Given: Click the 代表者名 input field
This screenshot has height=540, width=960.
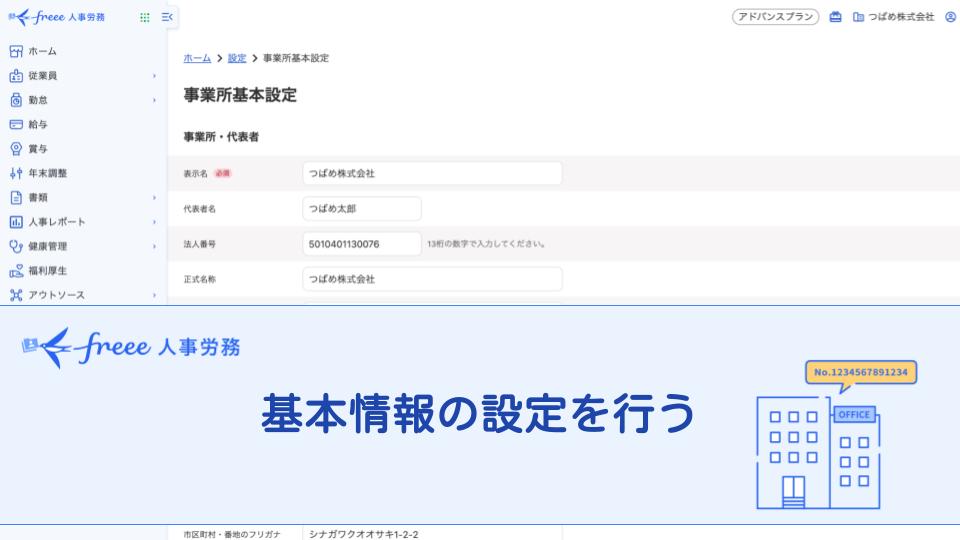Looking at the screenshot, I should pos(362,209).
